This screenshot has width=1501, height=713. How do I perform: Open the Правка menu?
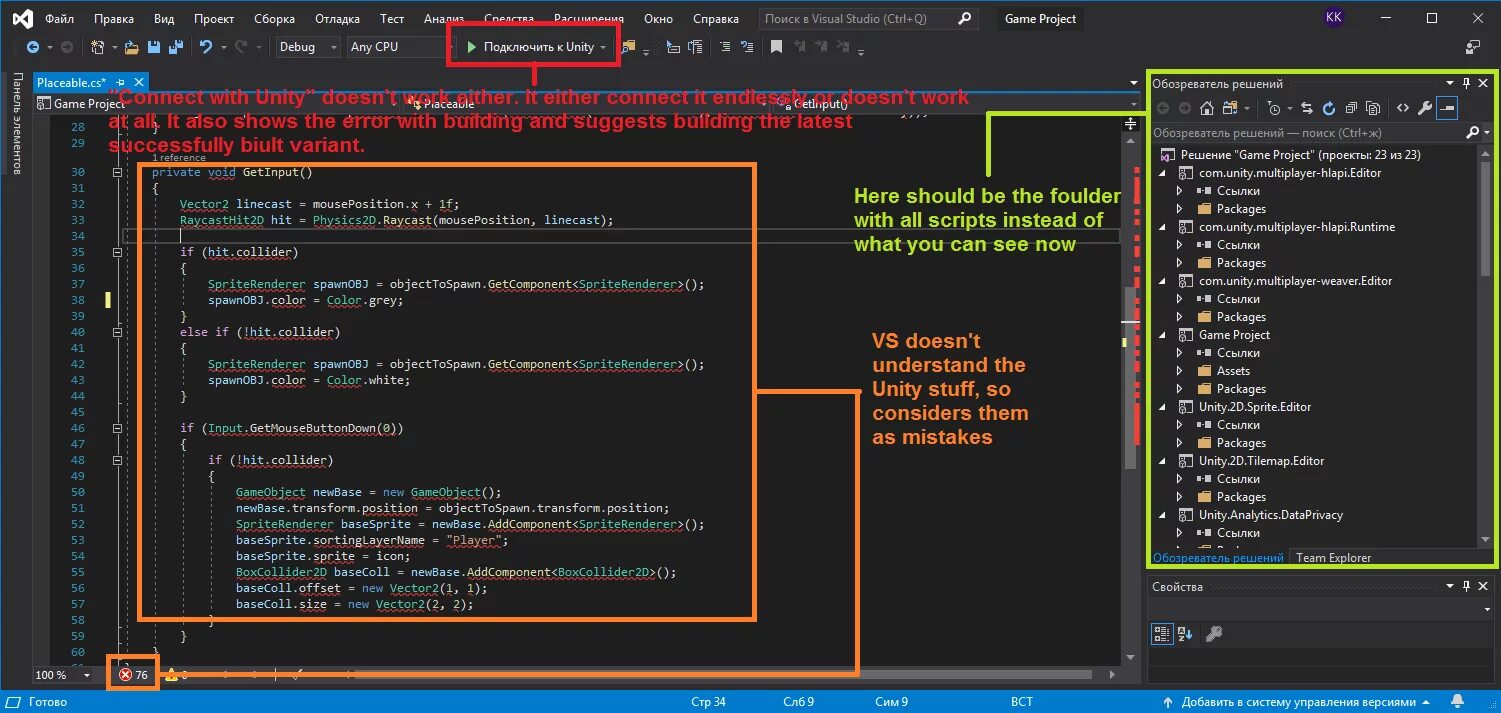[114, 19]
